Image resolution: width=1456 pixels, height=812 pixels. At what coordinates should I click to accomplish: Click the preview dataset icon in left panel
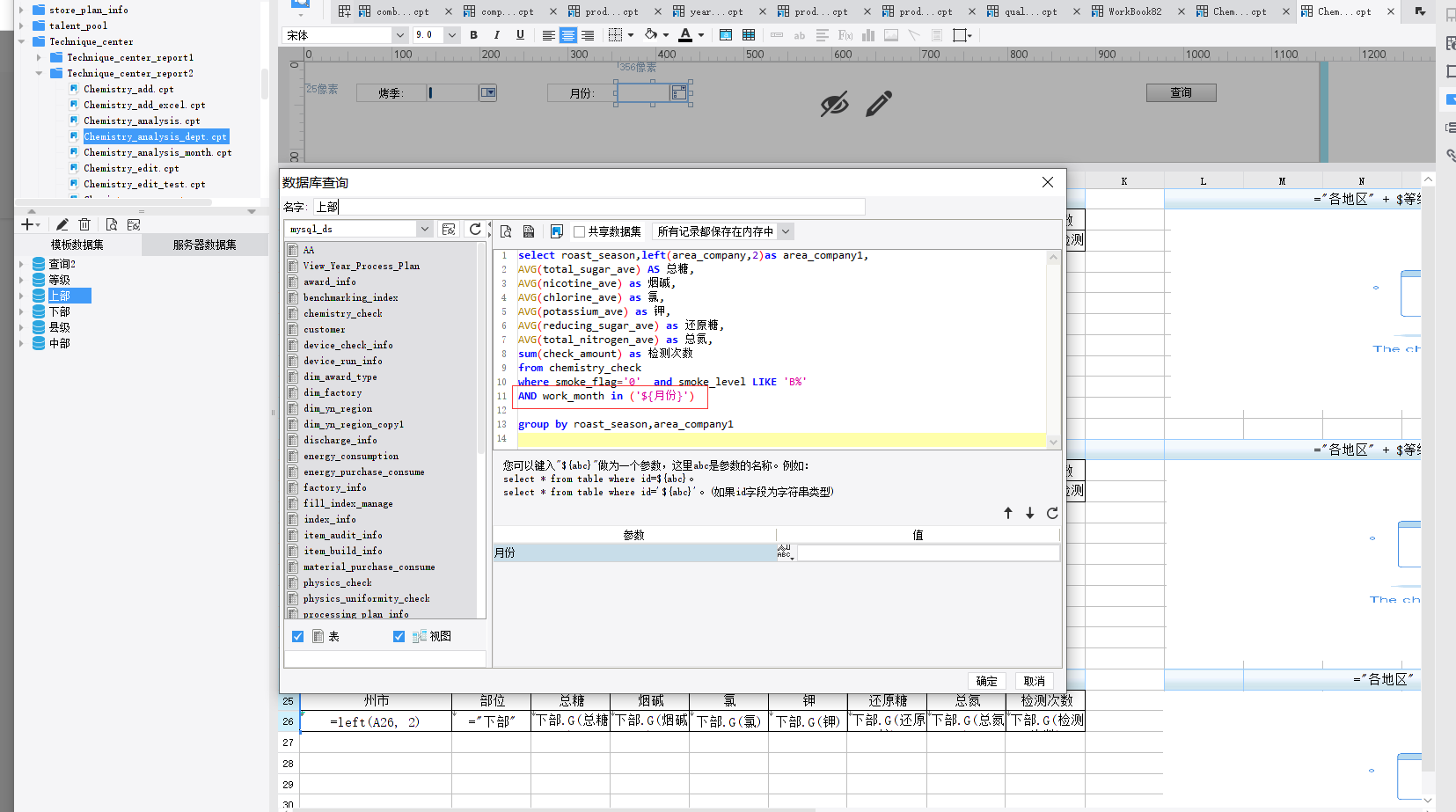pyautogui.click(x=112, y=225)
